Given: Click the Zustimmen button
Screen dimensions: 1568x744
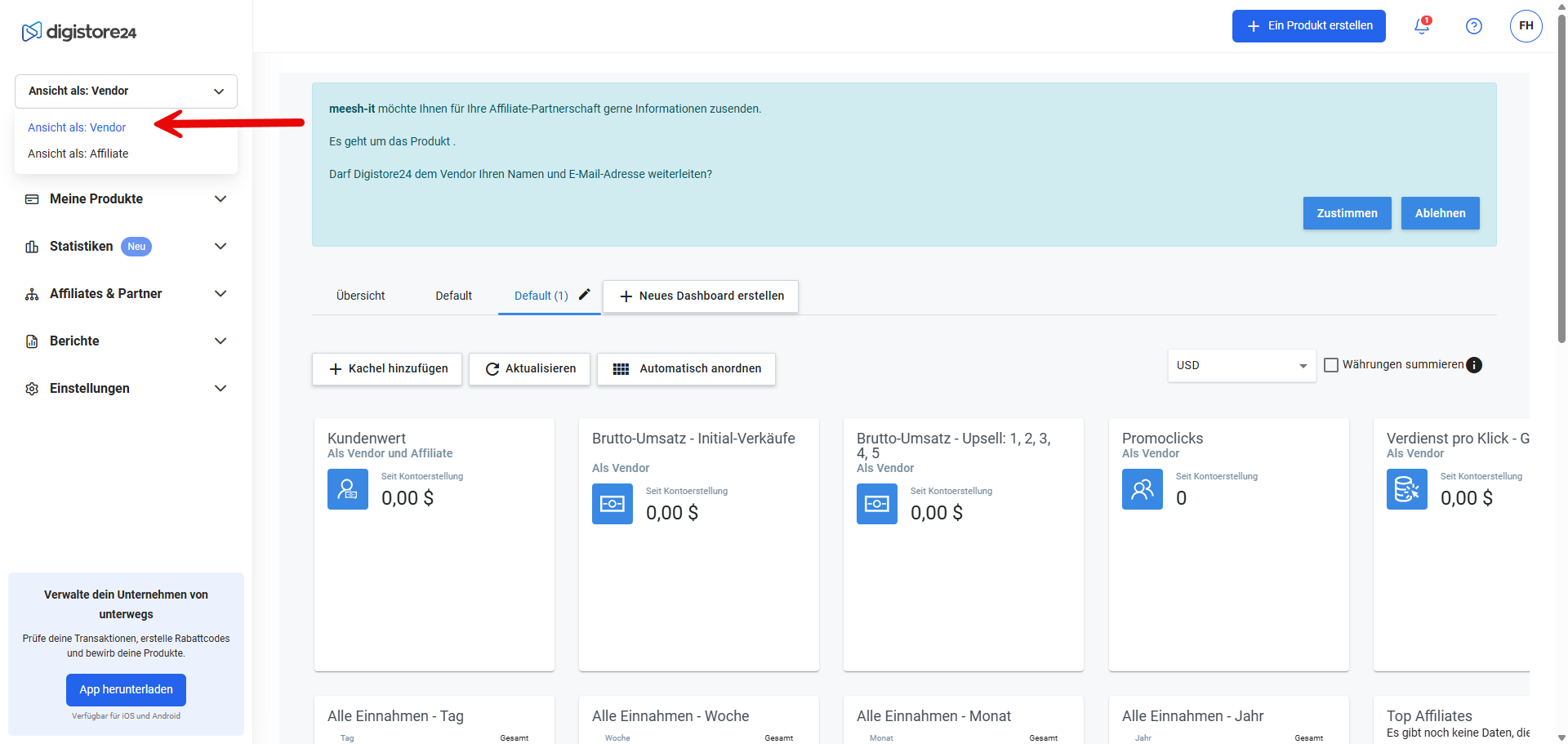Looking at the screenshot, I should 1347,213.
